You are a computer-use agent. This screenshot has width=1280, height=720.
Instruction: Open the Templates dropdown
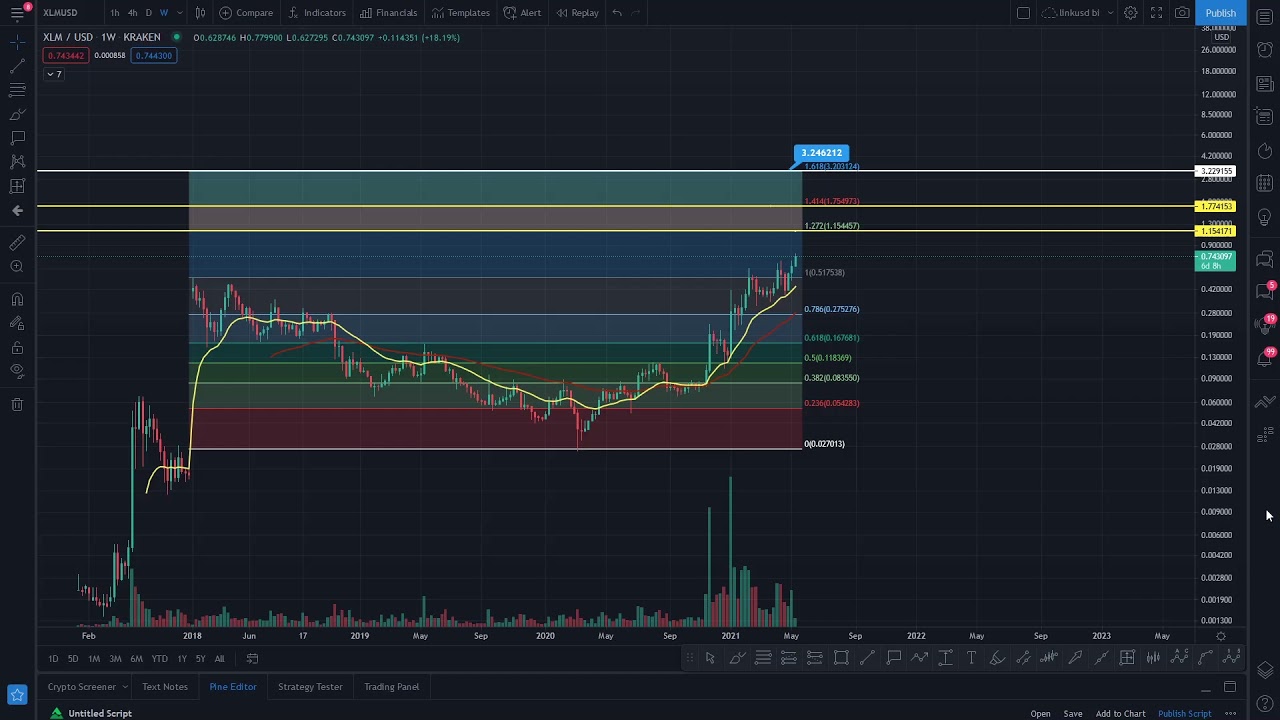click(461, 13)
